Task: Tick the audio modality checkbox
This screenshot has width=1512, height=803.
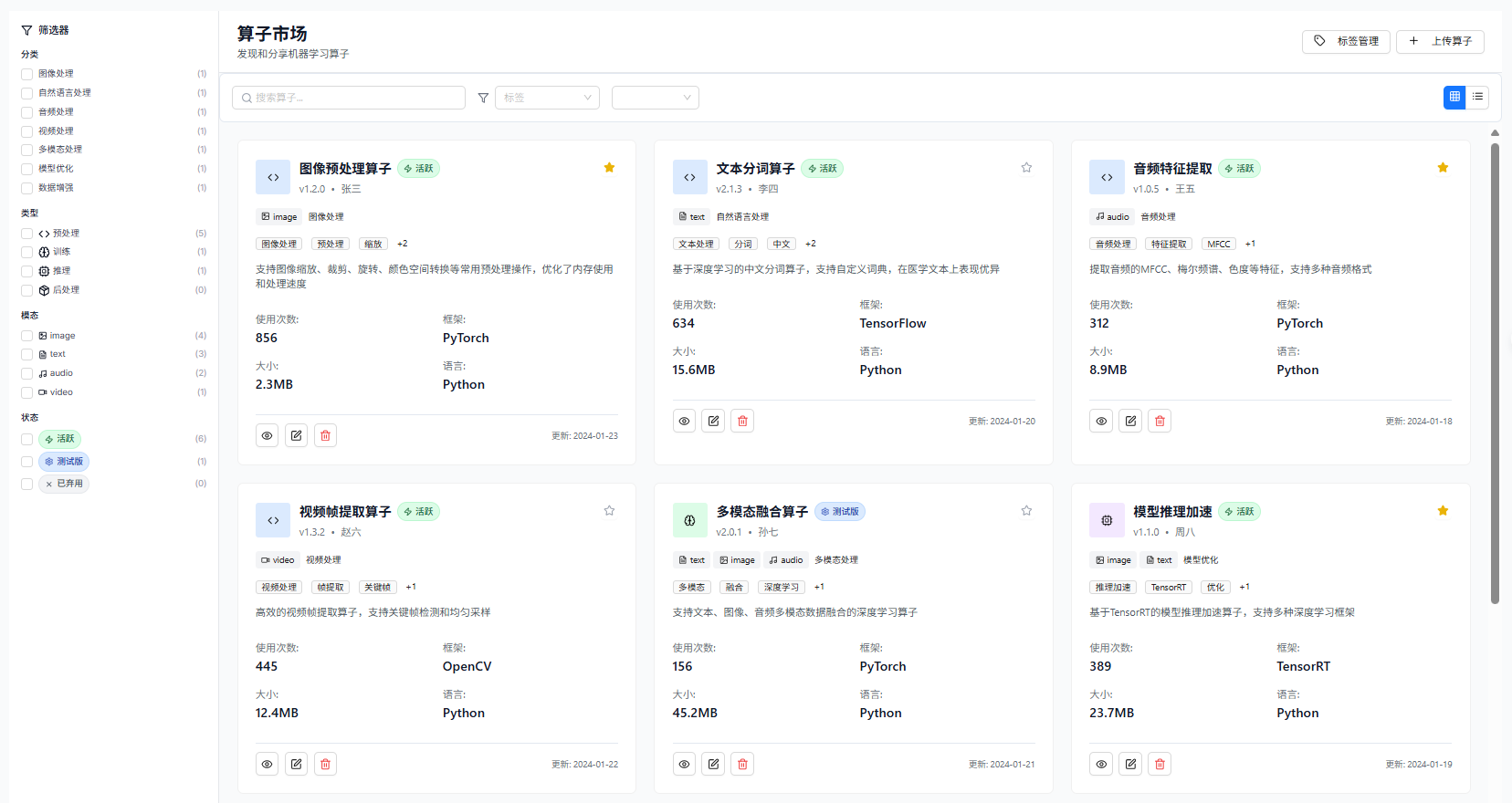Action: [x=27, y=373]
